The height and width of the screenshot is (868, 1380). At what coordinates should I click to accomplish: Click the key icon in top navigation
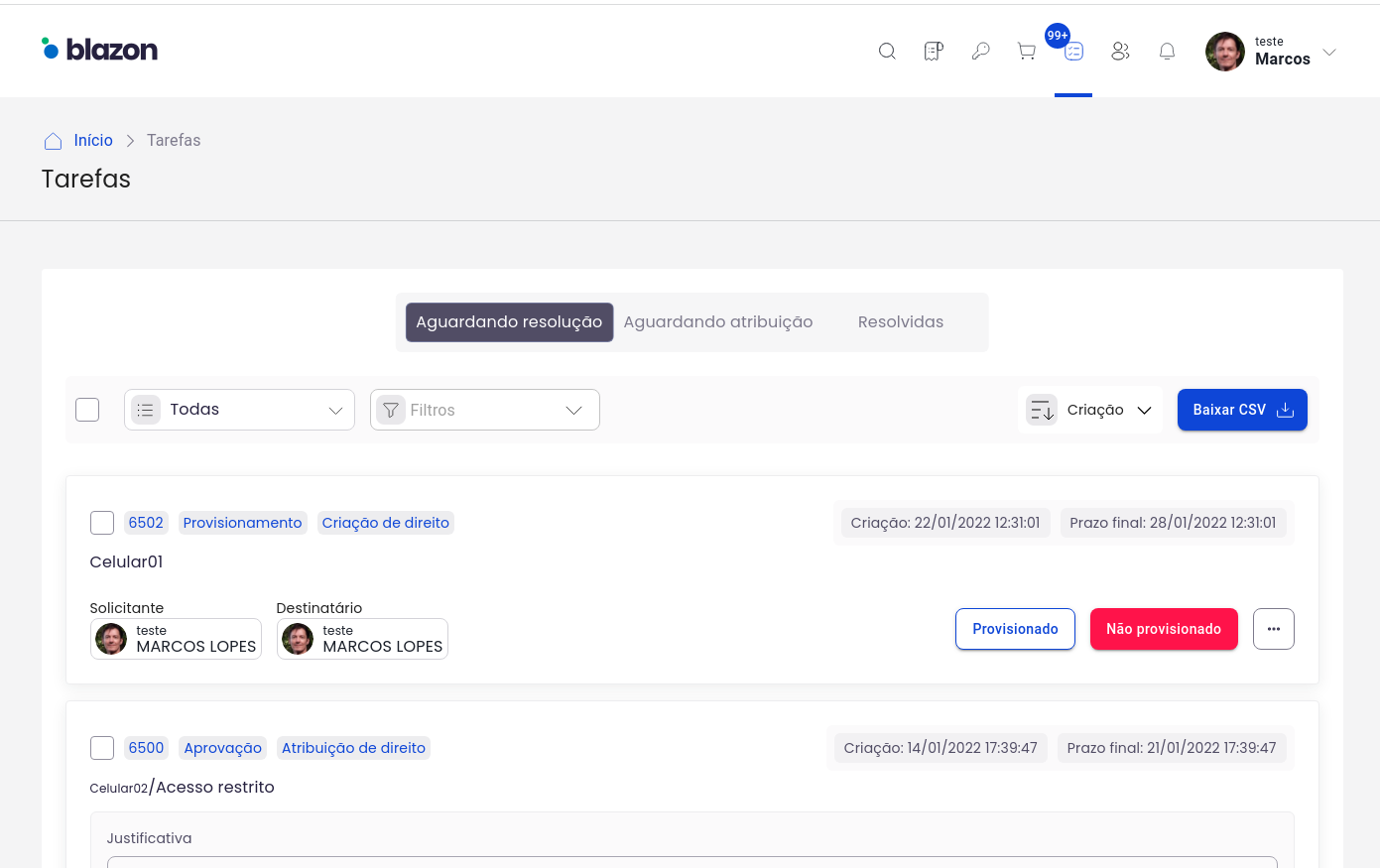click(x=980, y=52)
